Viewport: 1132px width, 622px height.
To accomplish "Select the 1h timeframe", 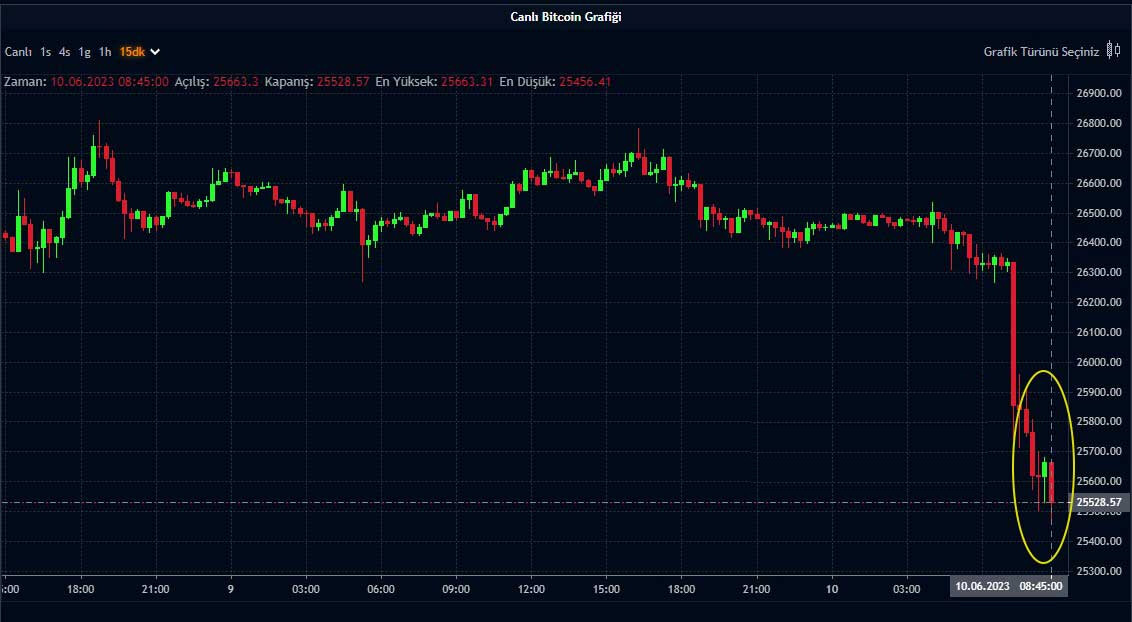I will pos(105,51).
